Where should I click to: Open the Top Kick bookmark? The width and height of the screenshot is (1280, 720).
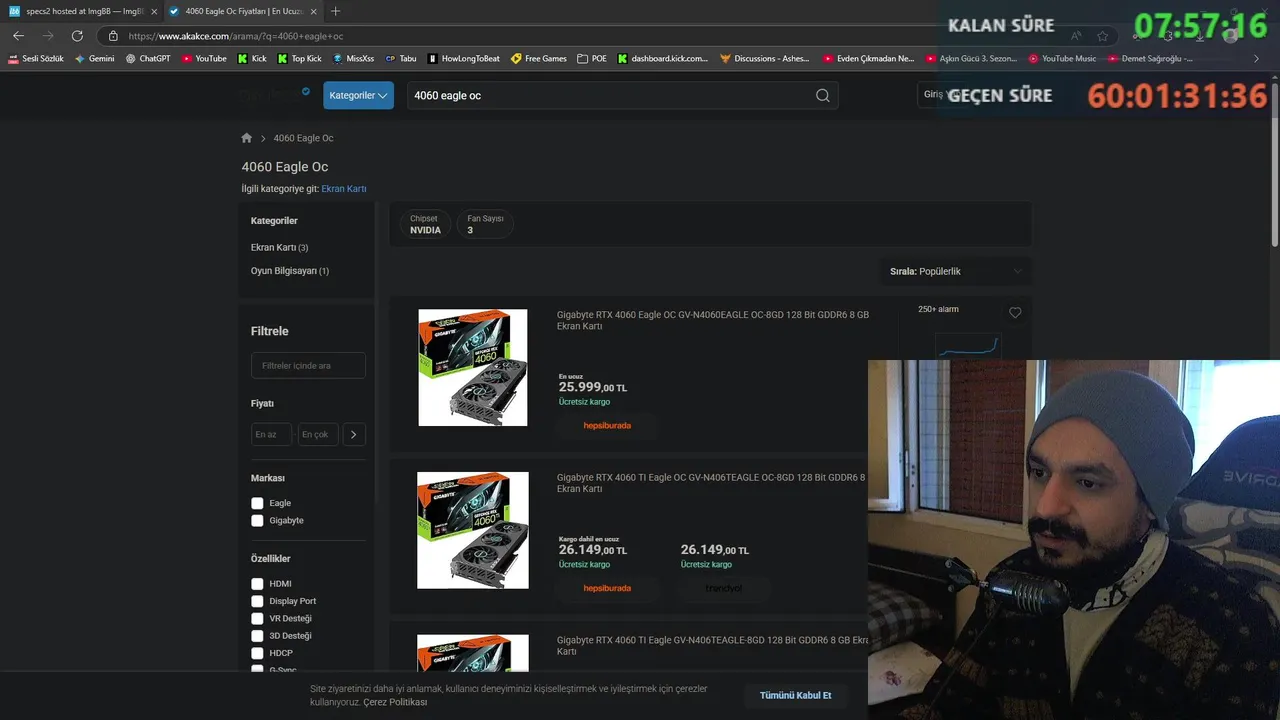click(299, 59)
